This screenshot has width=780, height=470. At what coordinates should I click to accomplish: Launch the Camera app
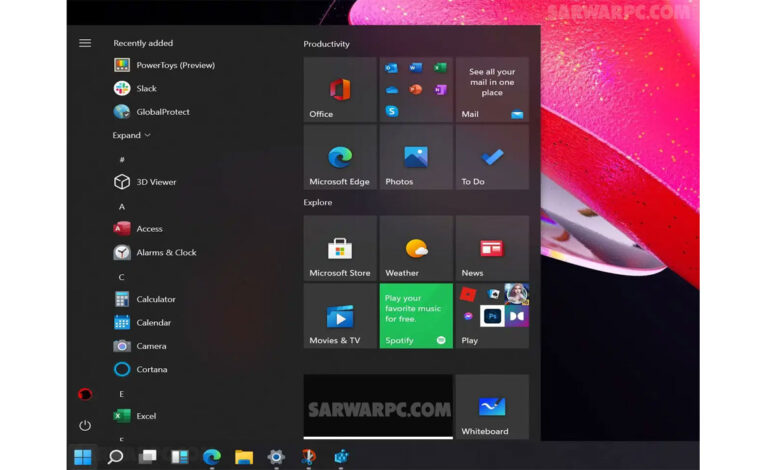pyautogui.click(x=140, y=346)
